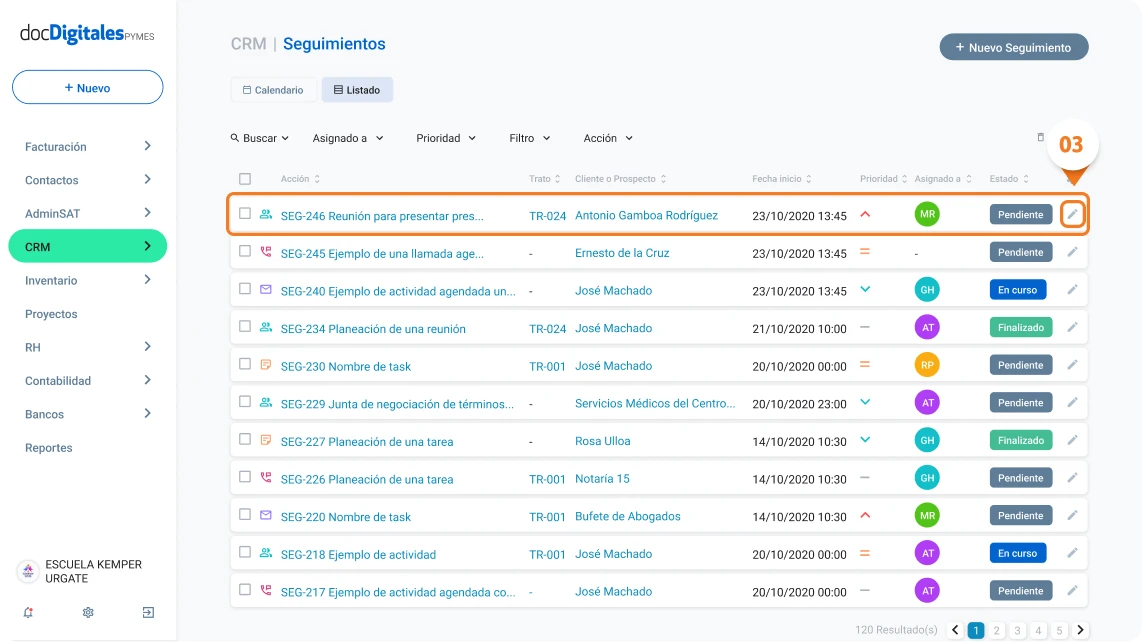Edit SEG-246 row with pencil icon
This screenshot has width=1142, height=642.
tap(1072, 214)
